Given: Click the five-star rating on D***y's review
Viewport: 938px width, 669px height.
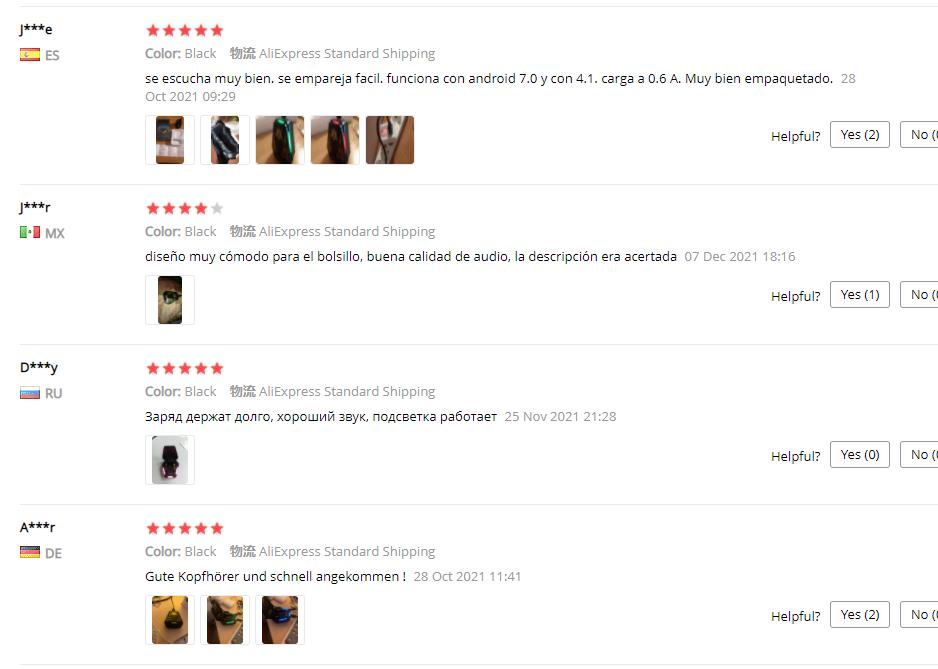Looking at the screenshot, I should pos(185,369).
